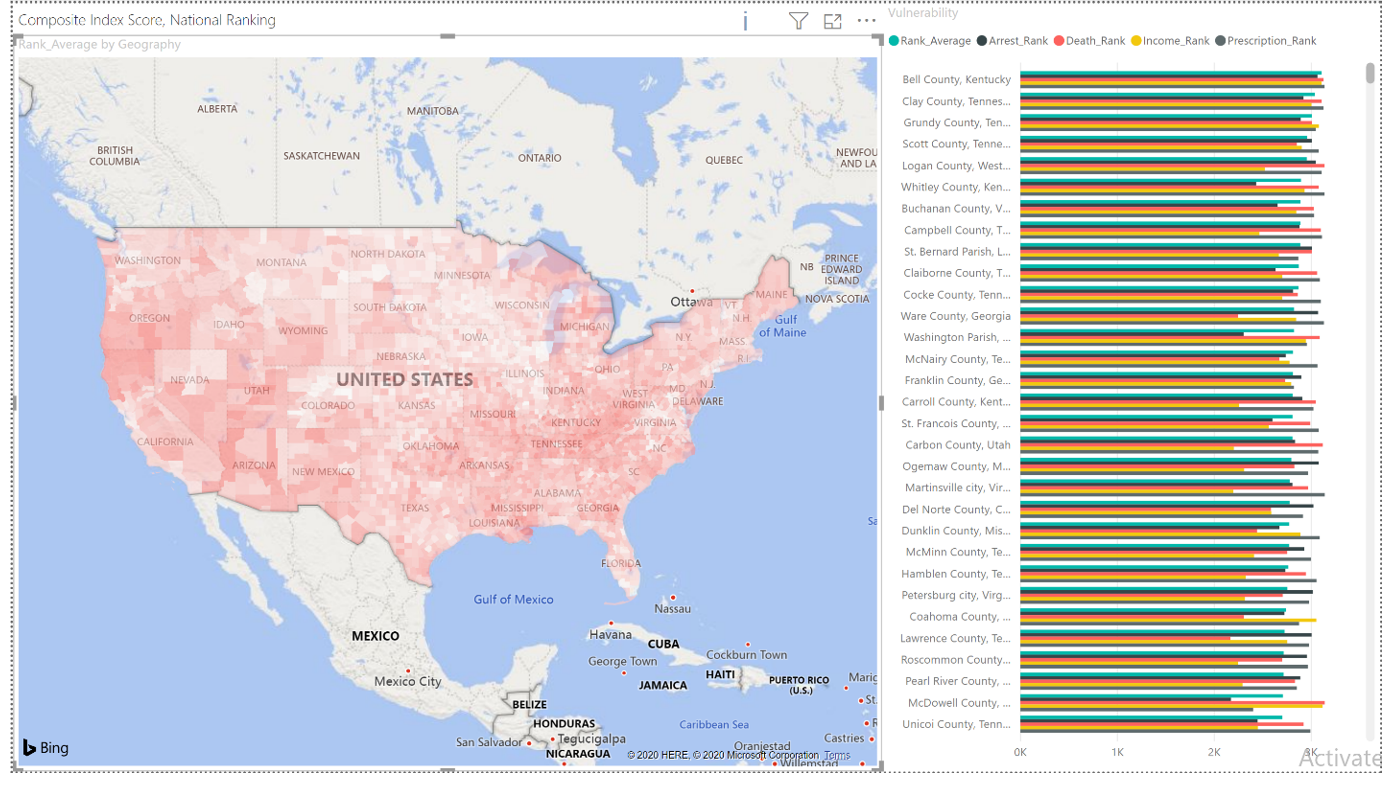Select Ware County, Georgia label

956,316
